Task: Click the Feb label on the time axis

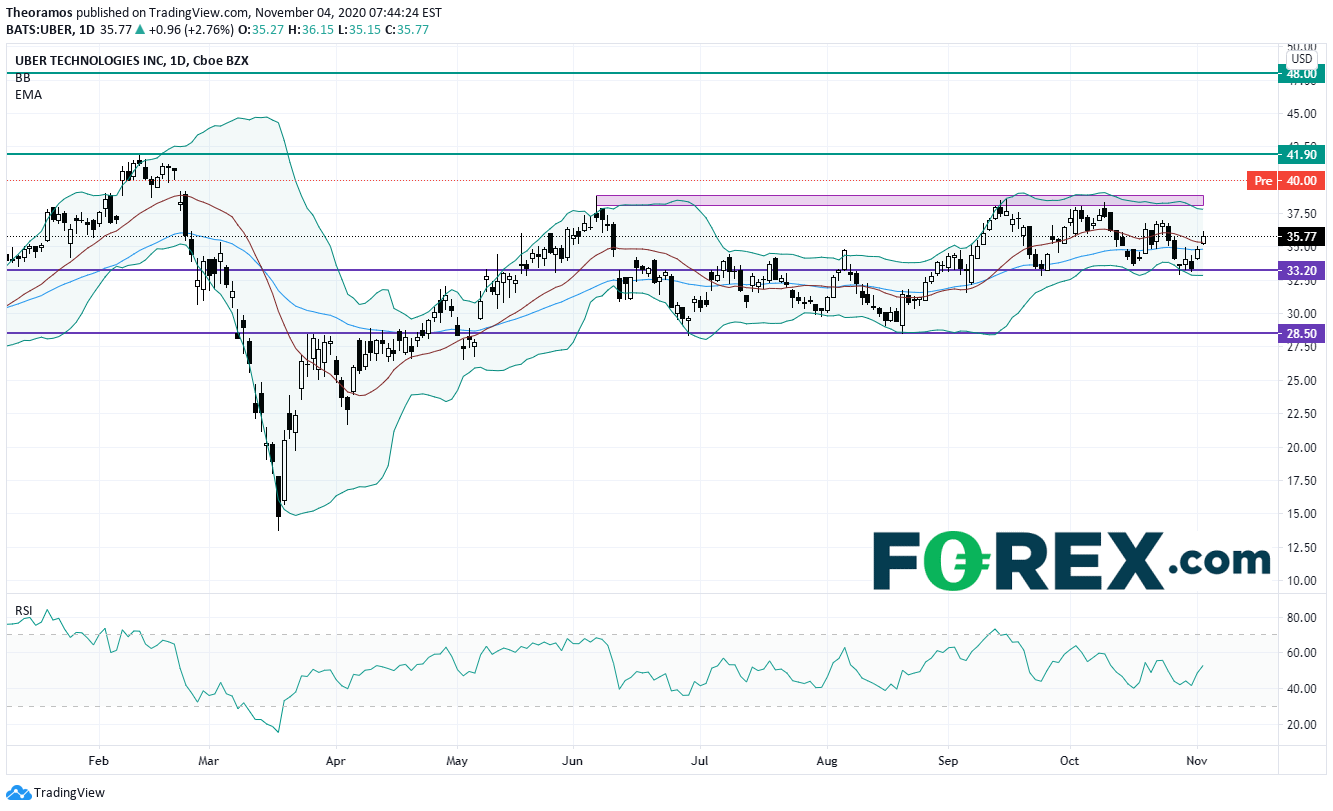Action: point(97,761)
